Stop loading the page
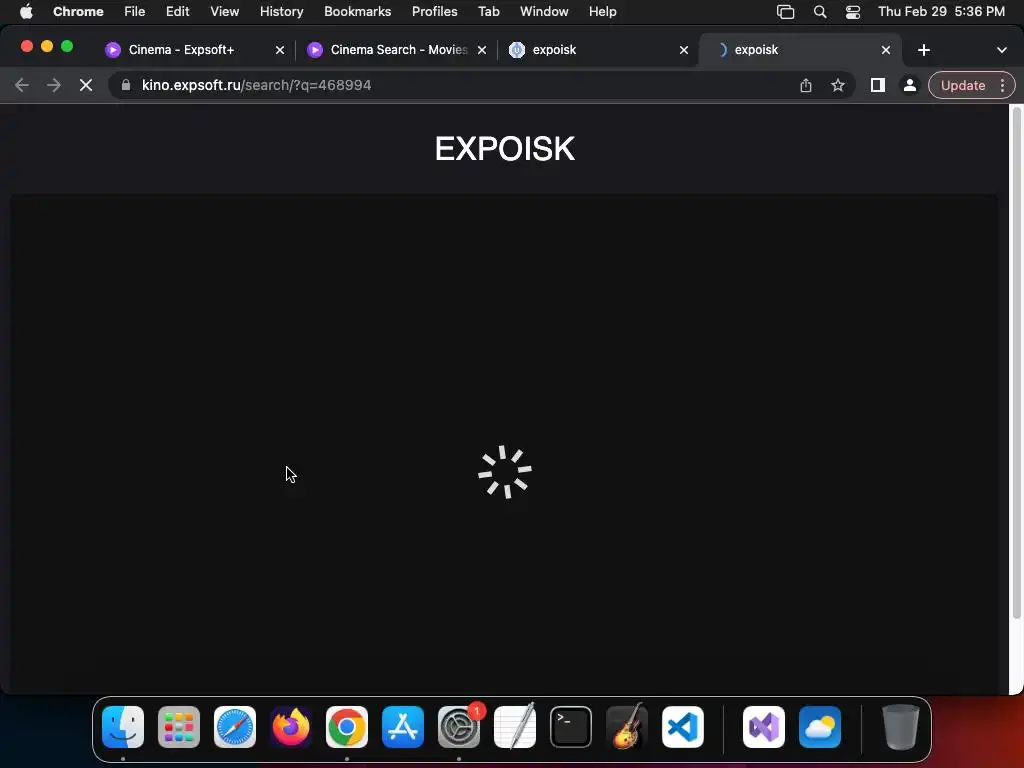This screenshot has height=768, width=1024. 86,85
